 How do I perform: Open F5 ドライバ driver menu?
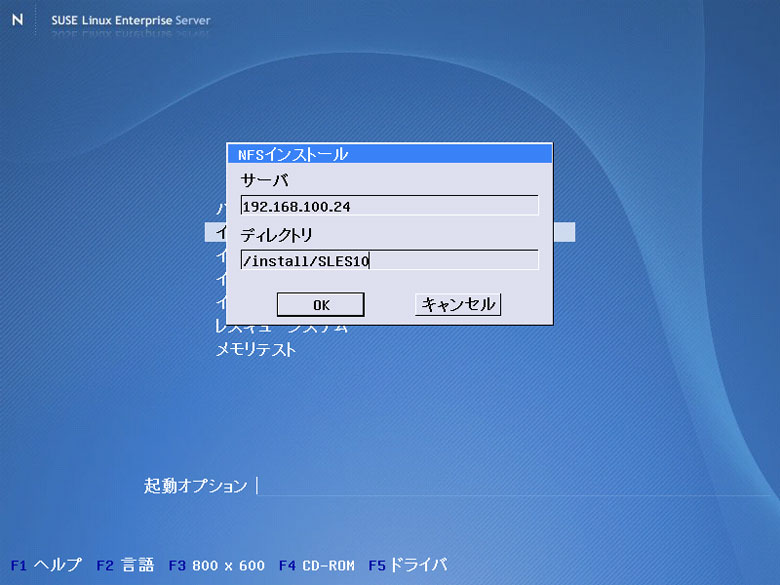(x=408, y=565)
